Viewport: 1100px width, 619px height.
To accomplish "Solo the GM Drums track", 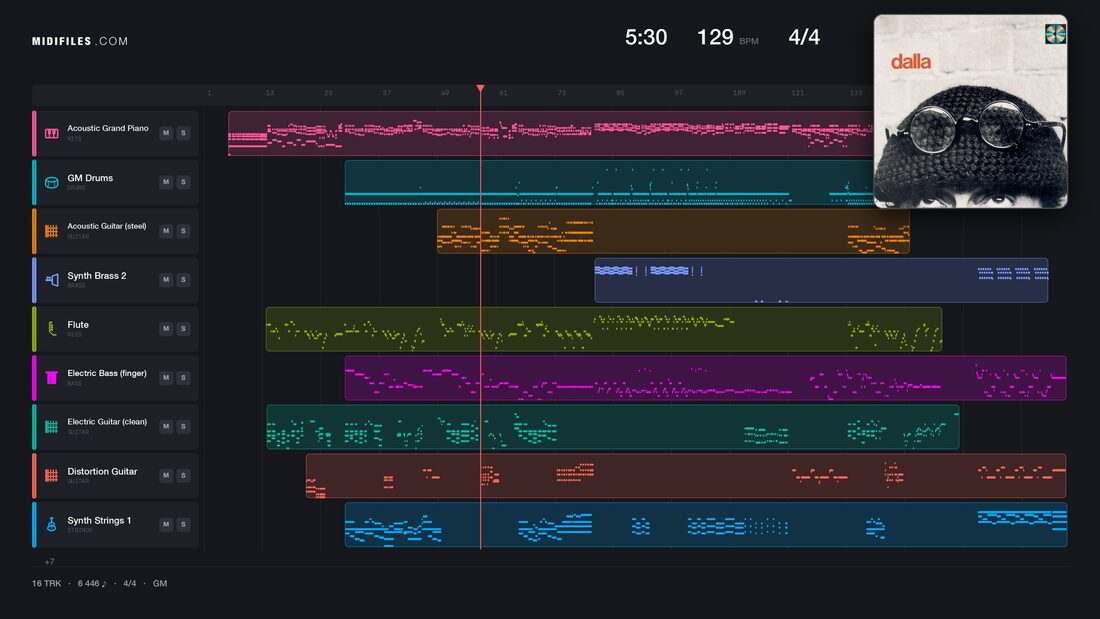I will tap(183, 182).
